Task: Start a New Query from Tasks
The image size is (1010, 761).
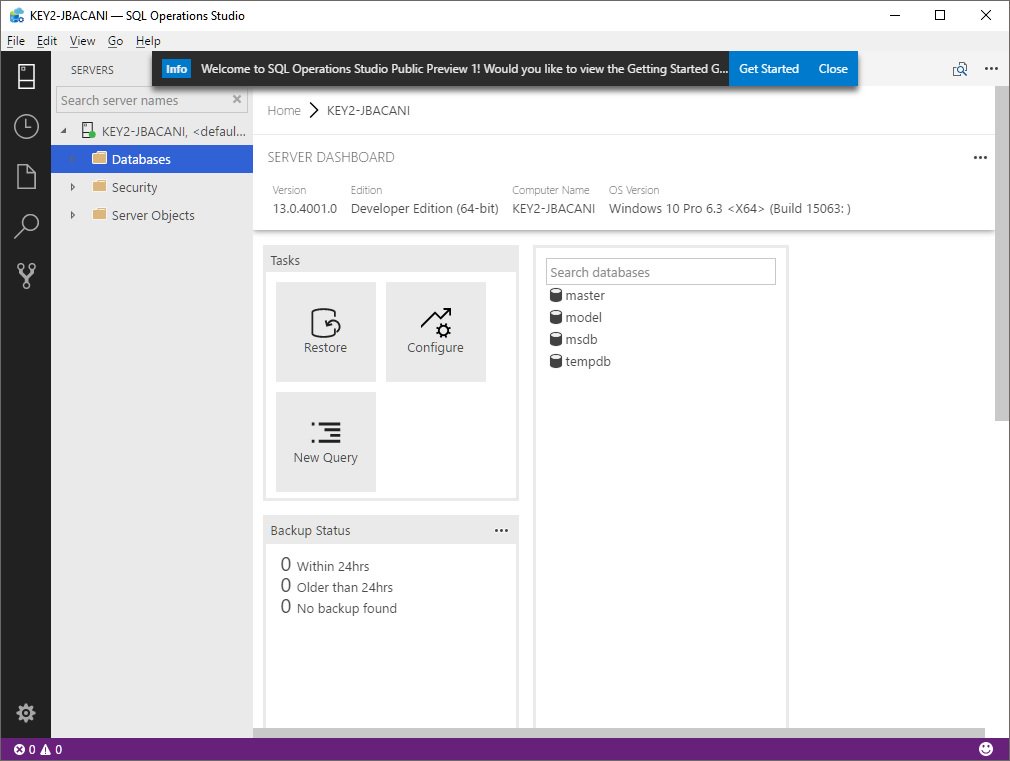Action: (325, 442)
